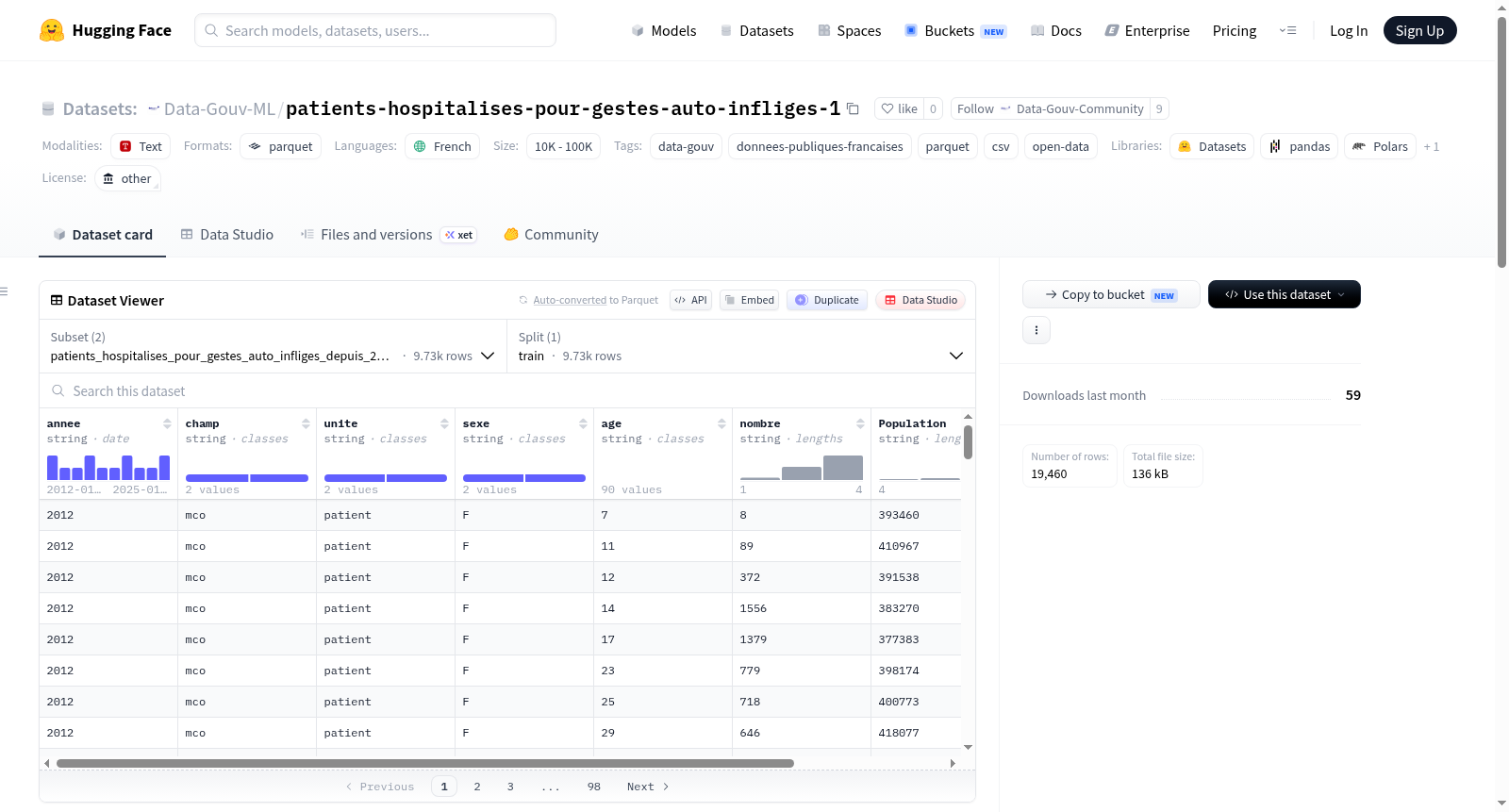The width and height of the screenshot is (1509, 812).
Task: Select the 10K - 100K size tag
Action: tap(563, 146)
